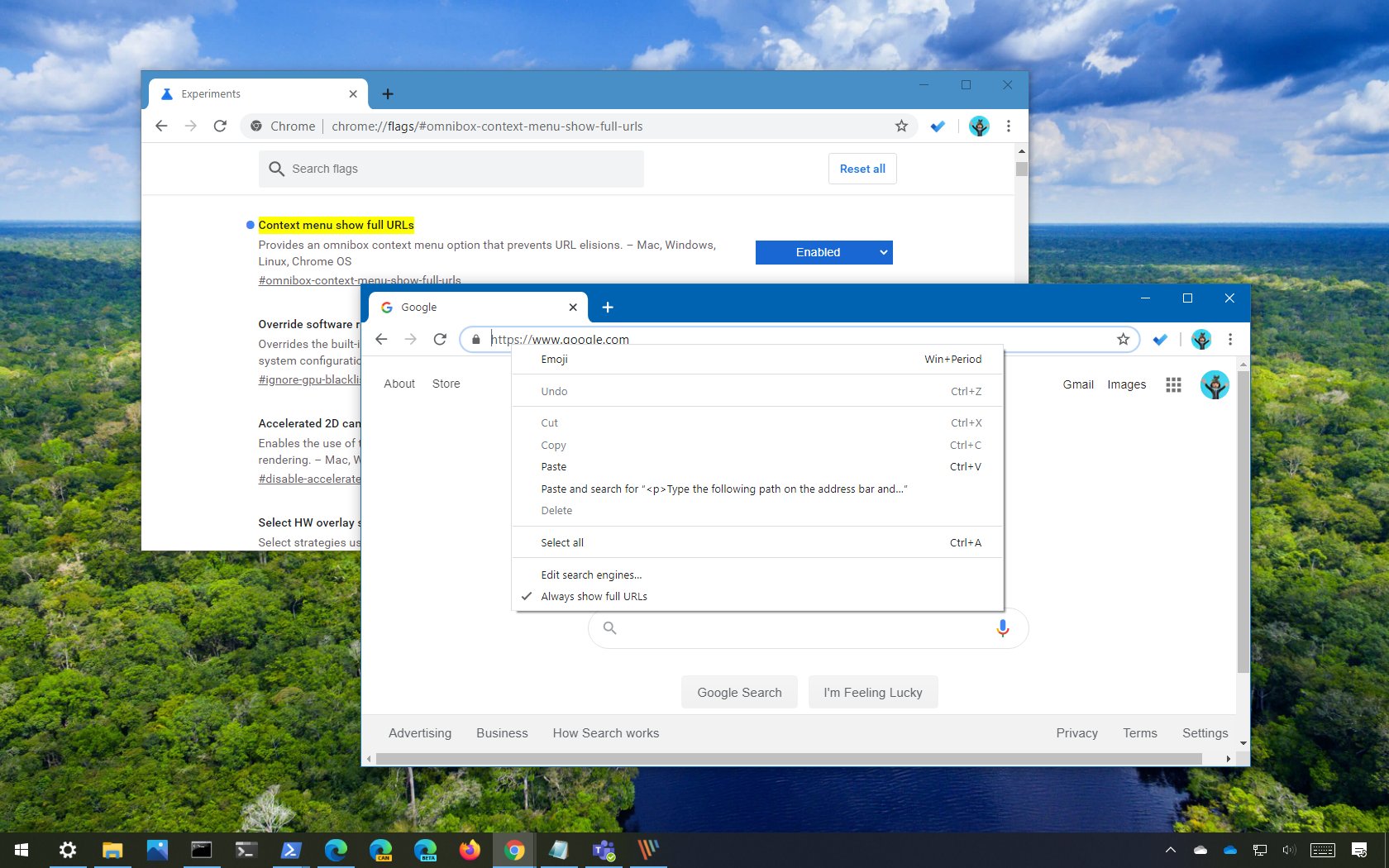This screenshot has height=868, width=1389.
Task: Launch Firefox from the taskbar
Action: (470, 850)
